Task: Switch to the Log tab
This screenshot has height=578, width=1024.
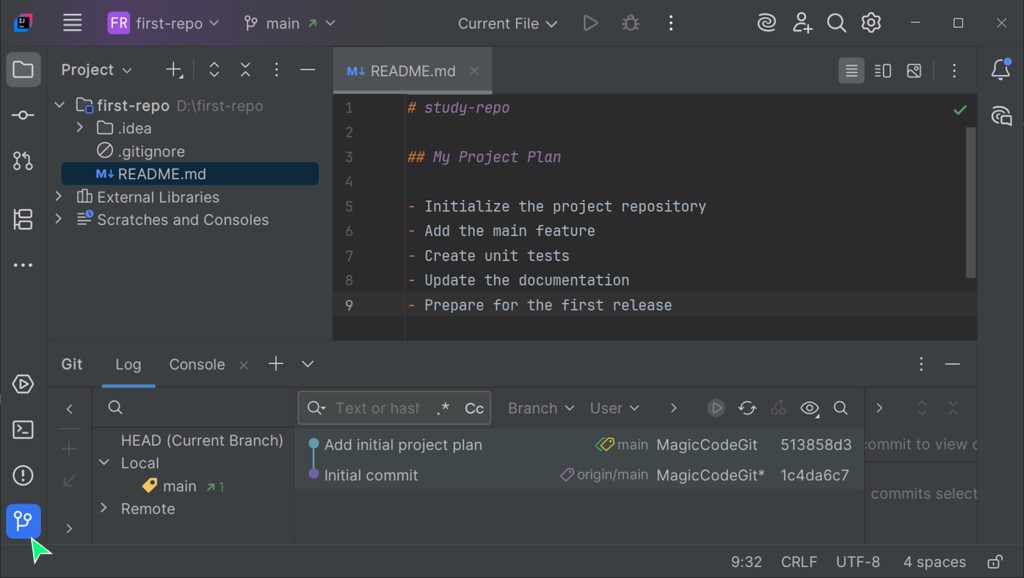Action: 128,364
